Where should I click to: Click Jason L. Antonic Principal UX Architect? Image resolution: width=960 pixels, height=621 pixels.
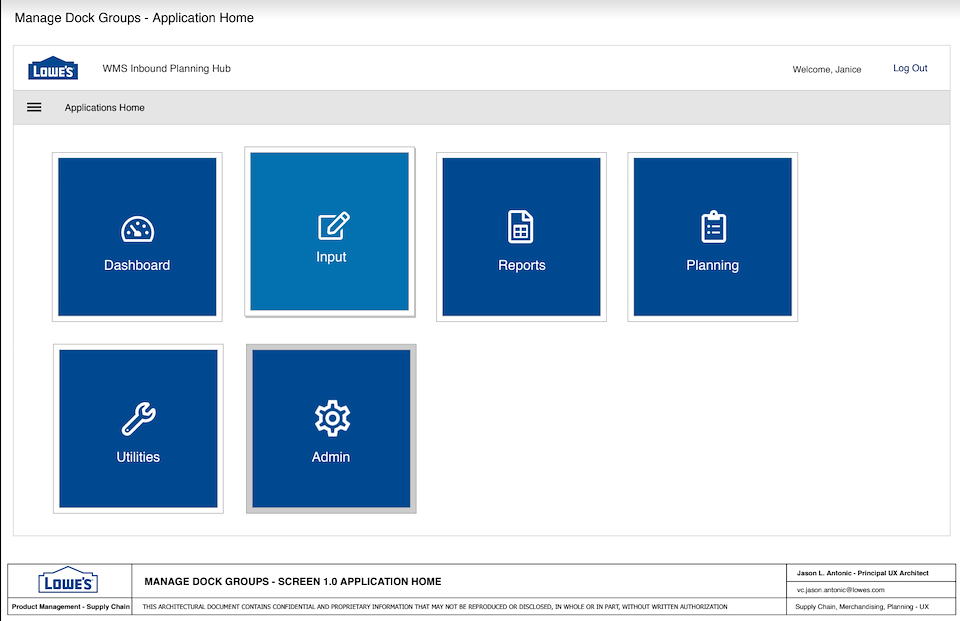point(863,573)
